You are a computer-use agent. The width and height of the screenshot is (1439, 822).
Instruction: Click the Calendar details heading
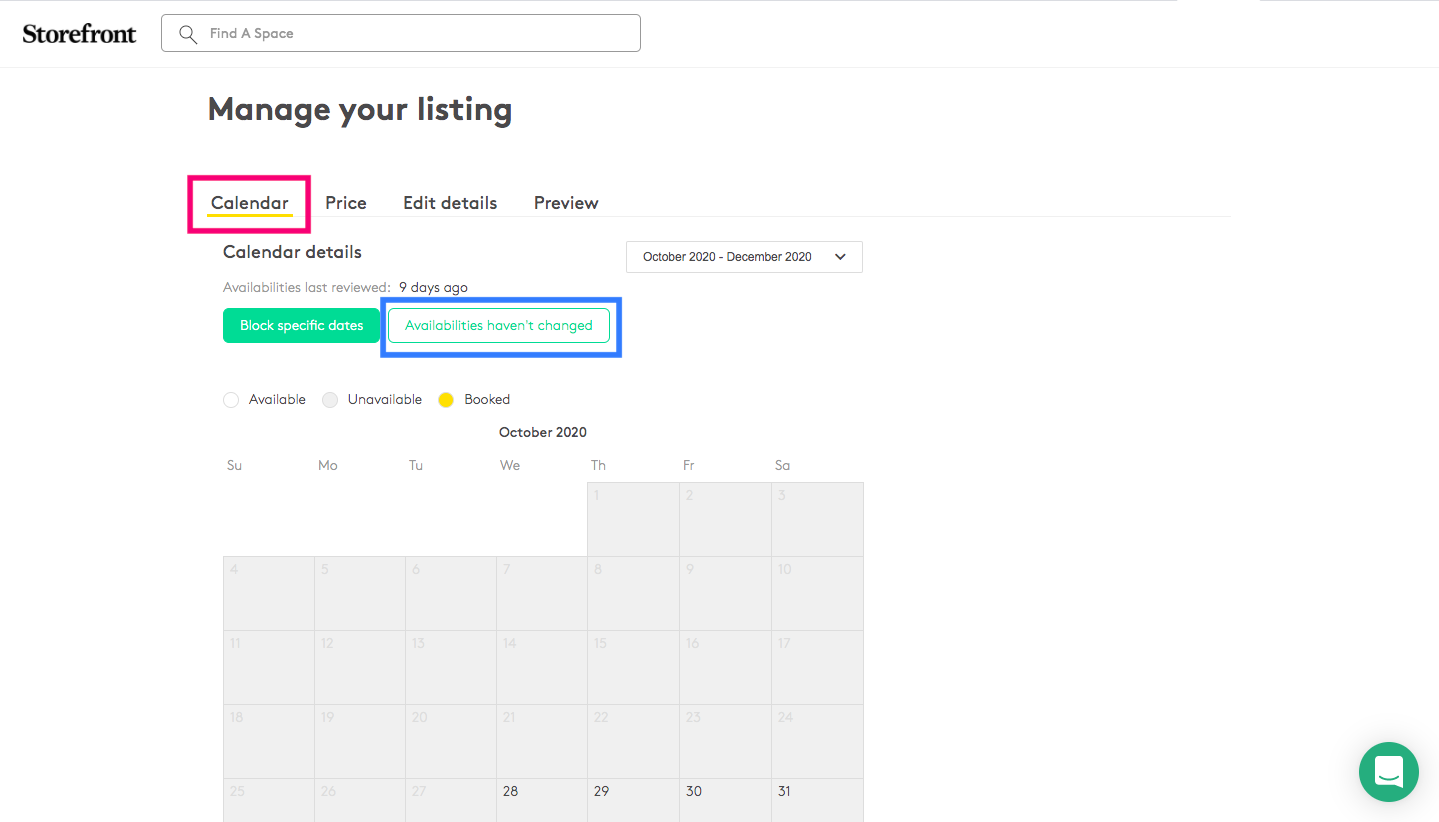point(292,252)
